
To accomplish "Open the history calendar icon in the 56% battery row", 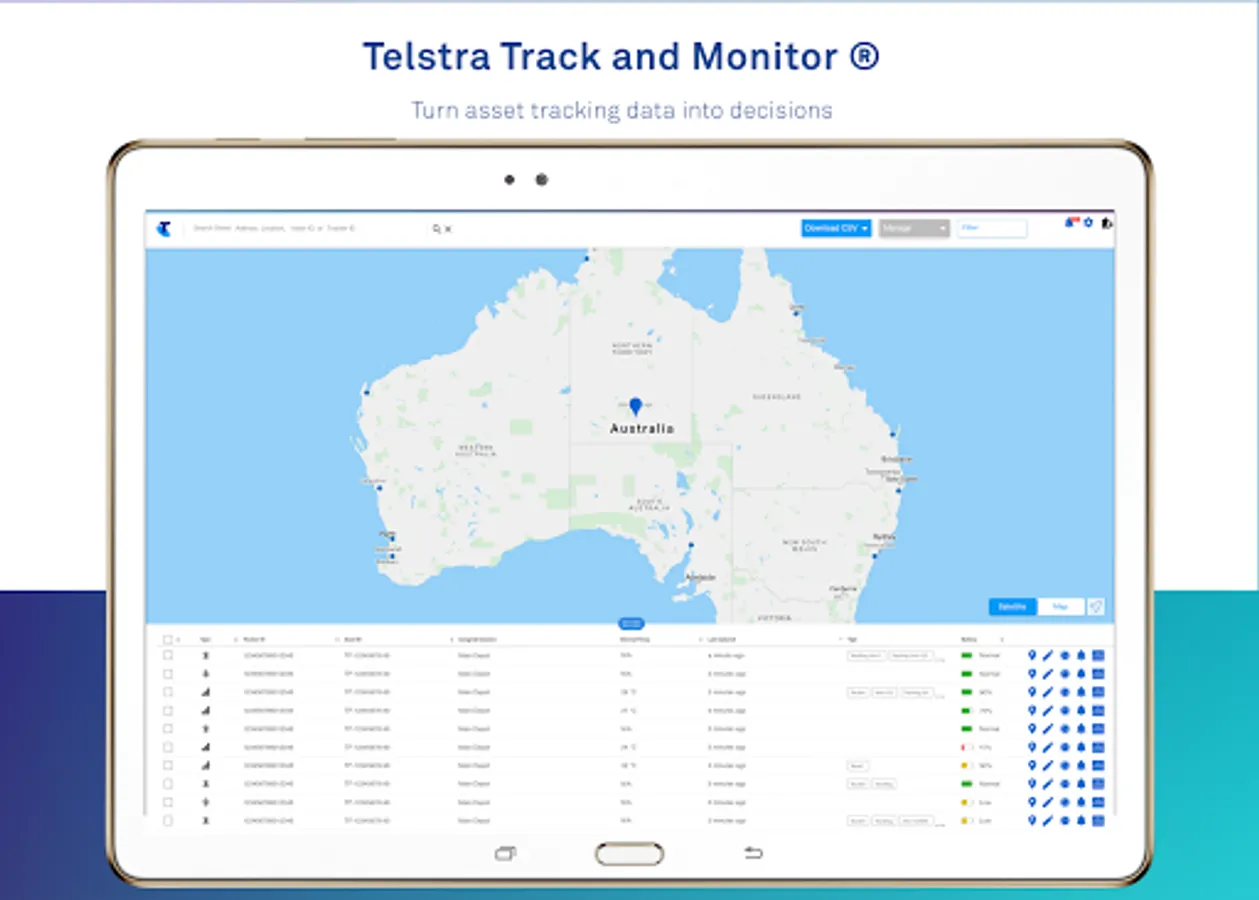I will pos(1098,765).
